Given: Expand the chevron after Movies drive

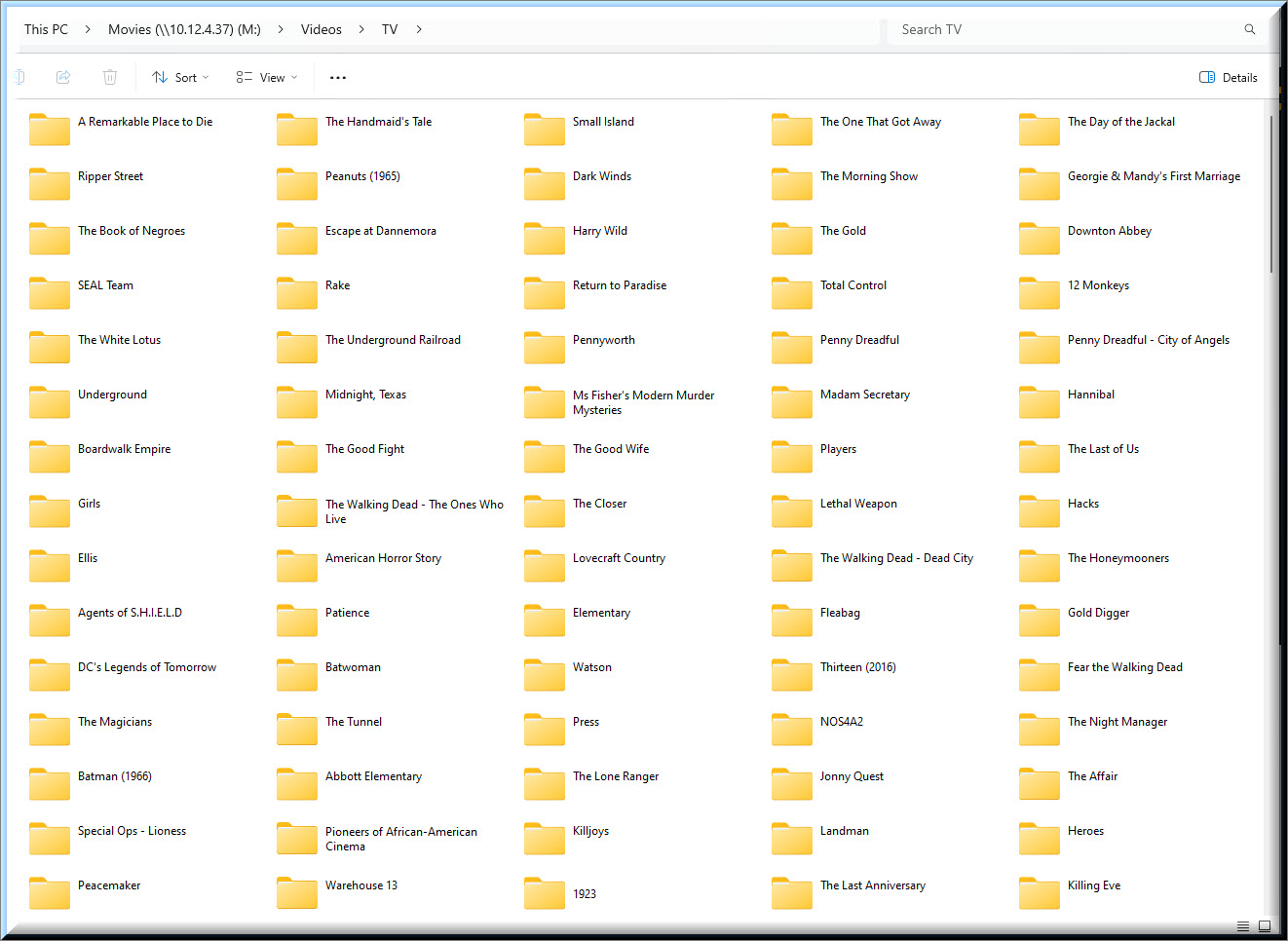Looking at the screenshot, I should pos(281,29).
